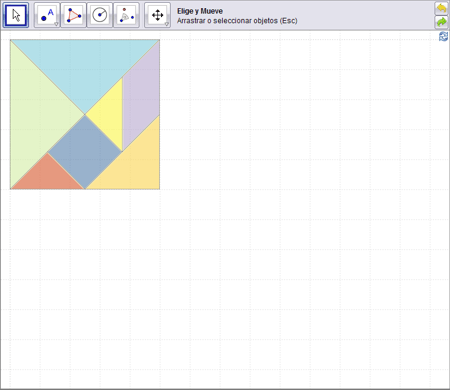Select the Move Graphics View tool
Screen dimensions: 450x390
157,15
